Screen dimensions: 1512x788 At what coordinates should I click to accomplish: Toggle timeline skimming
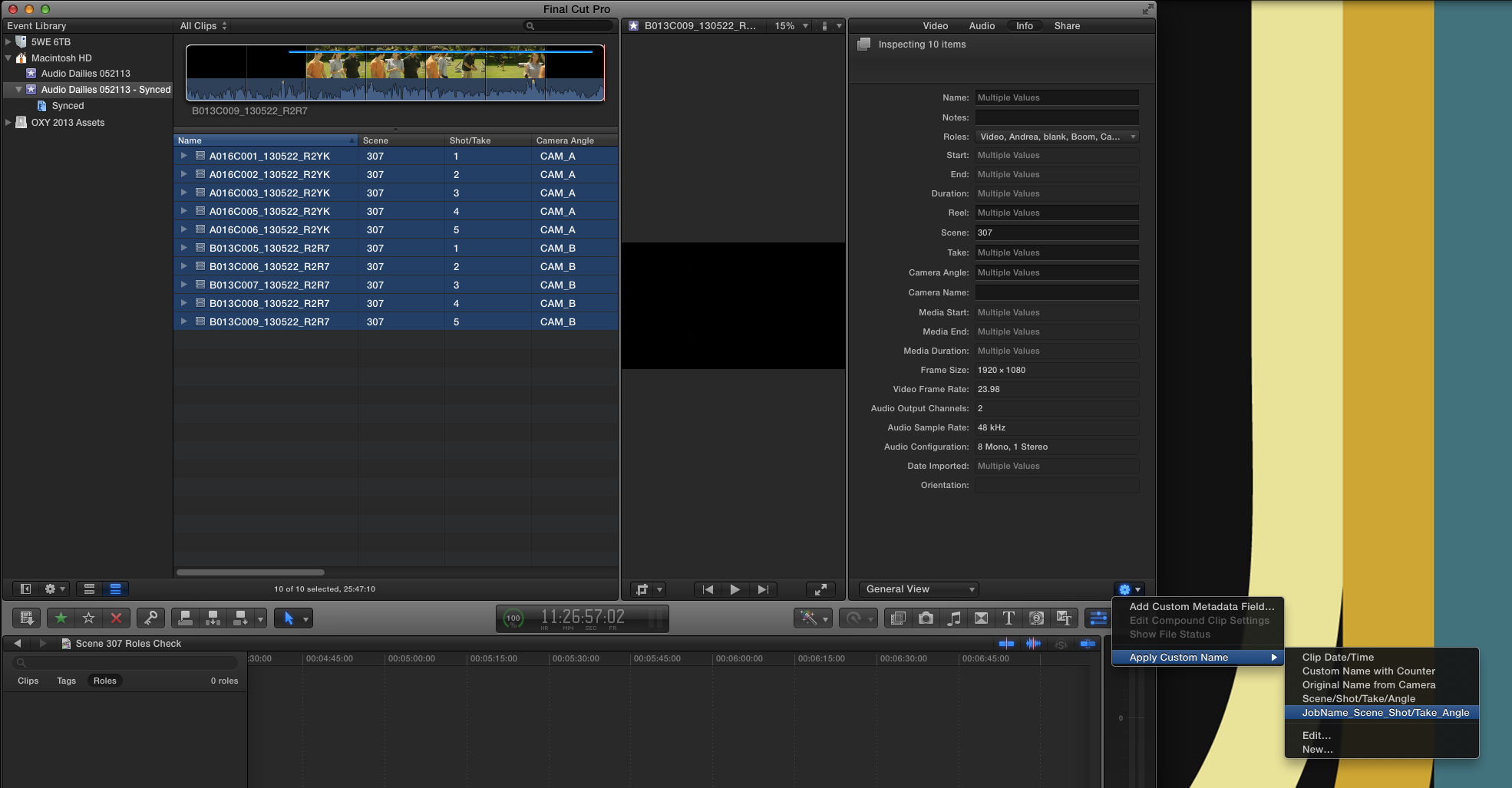click(x=1006, y=643)
